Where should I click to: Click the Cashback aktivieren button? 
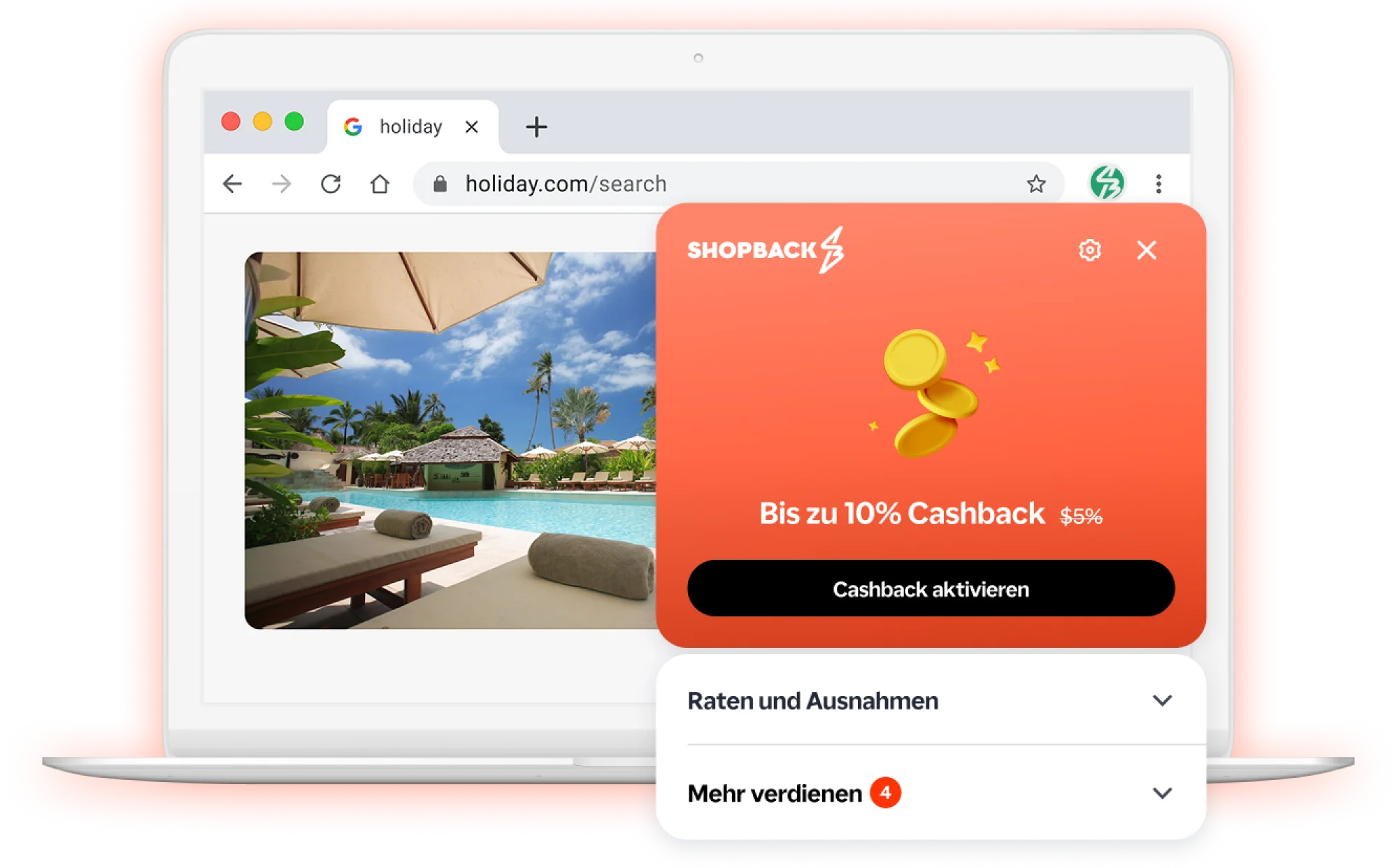click(x=931, y=588)
